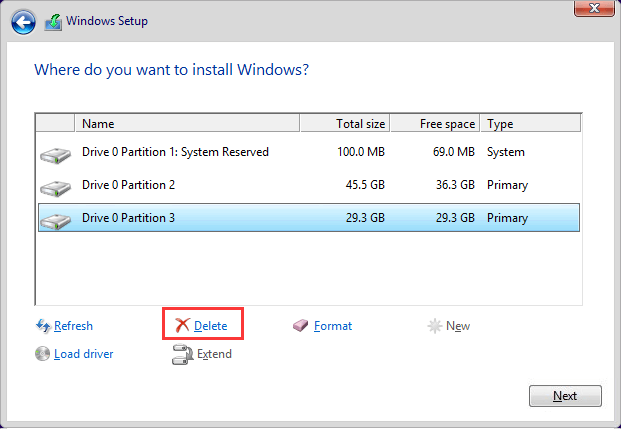Click the Extend partition icon

tap(182, 354)
